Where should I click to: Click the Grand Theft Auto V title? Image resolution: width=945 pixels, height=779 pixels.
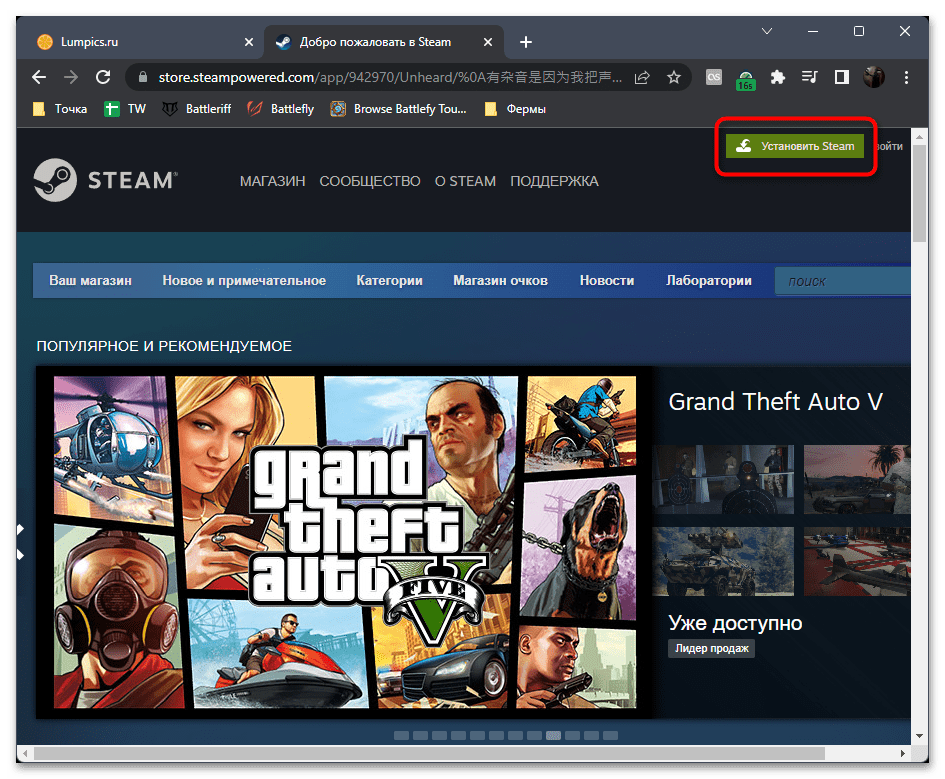[x=775, y=402]
